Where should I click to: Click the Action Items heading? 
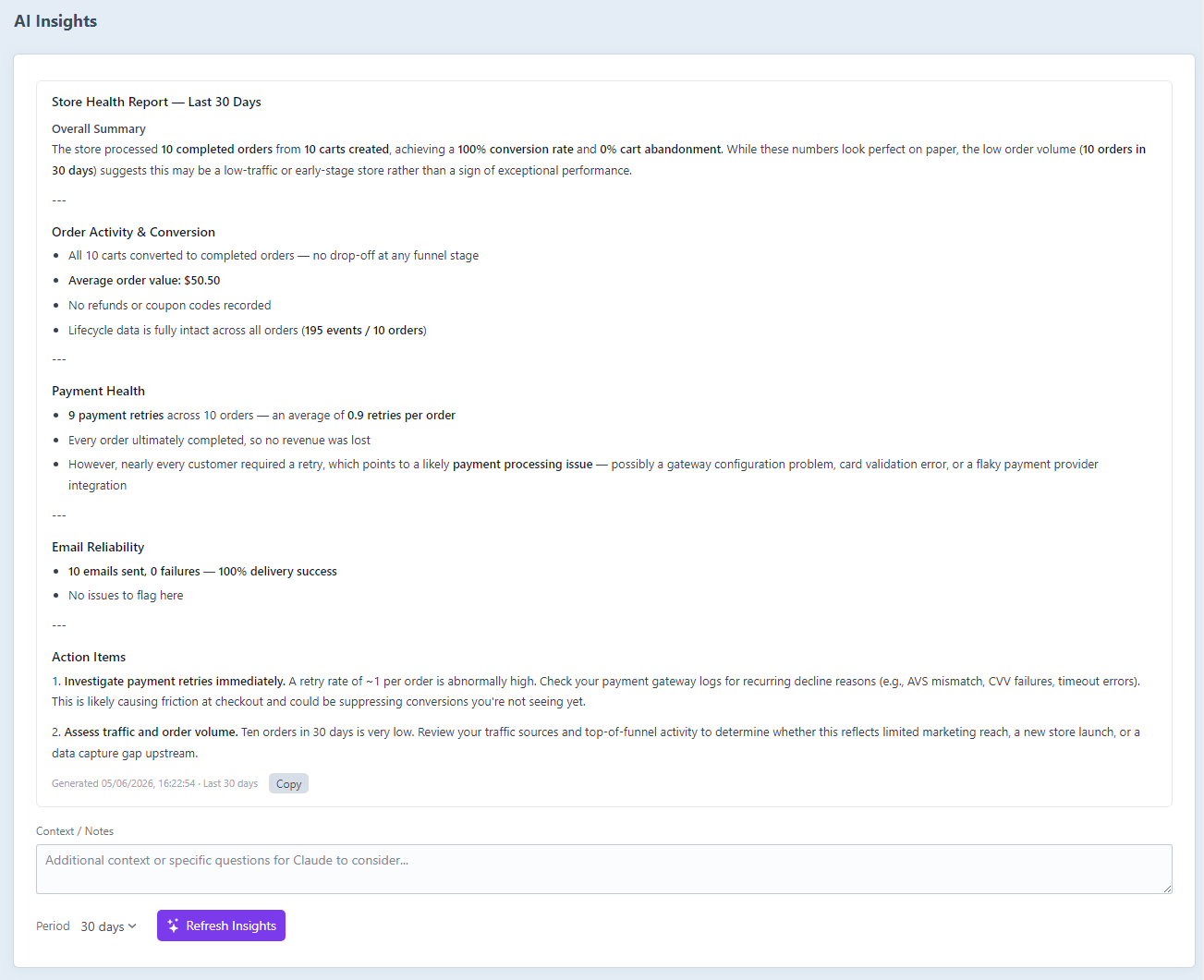[89, 657]
